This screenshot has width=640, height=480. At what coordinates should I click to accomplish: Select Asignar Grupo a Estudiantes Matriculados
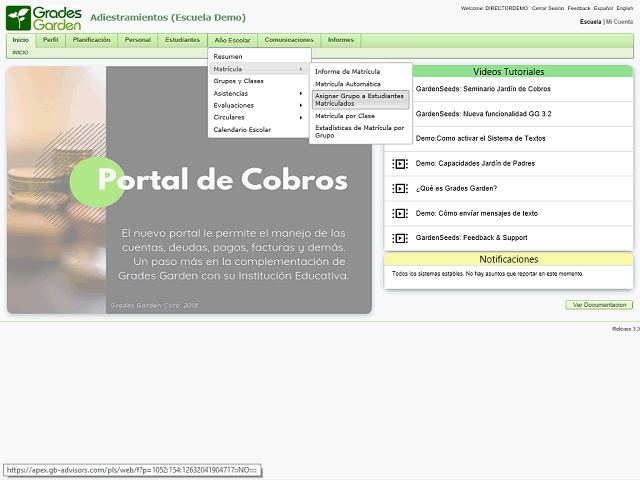coord(360,100)
